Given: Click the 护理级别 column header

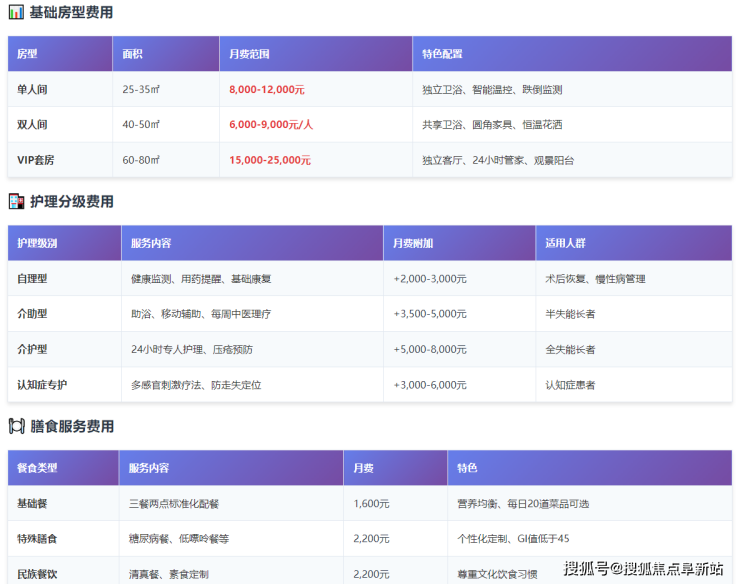Looking at the screenshot, I should pos(37,243).
